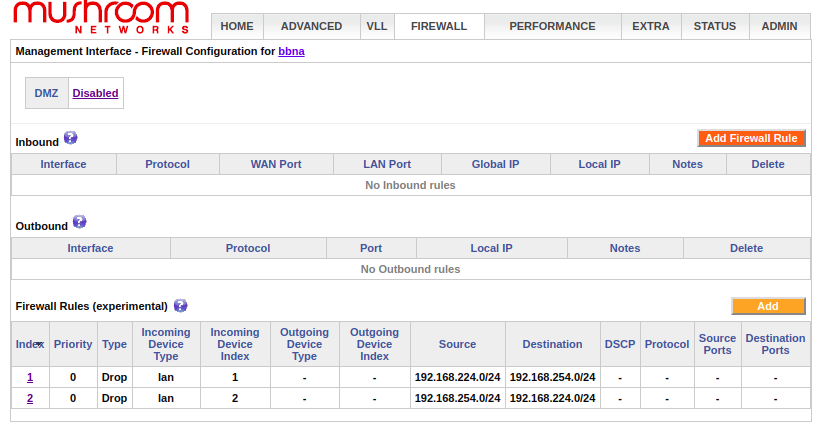
Task: Open the Firewall Rules help icon
Action: point(180,306)
